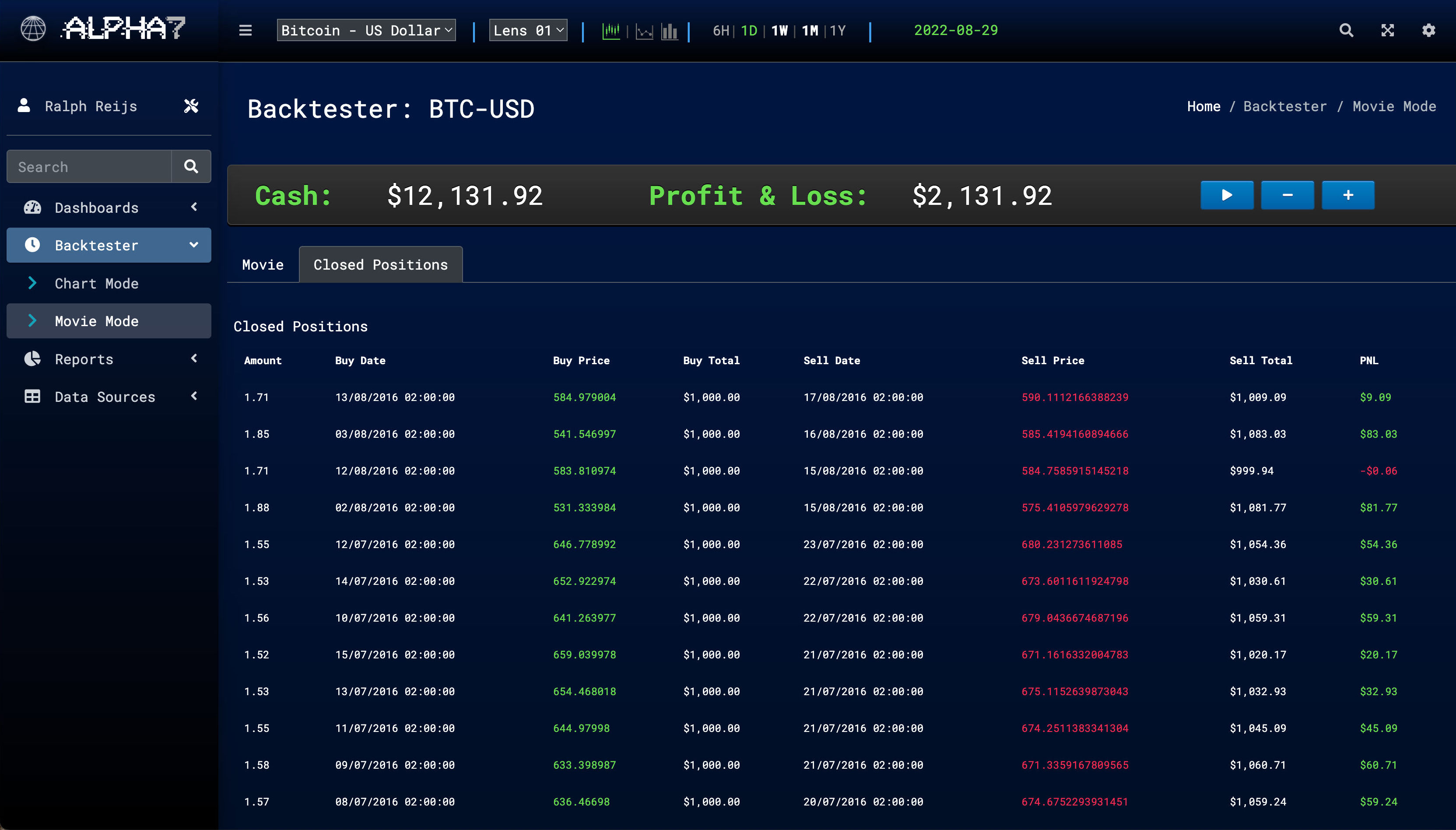The width and height of the screenshot is (1456, 830).
Task: Click the tools icon beside Ralph Reijs
Action: tap(192, 106)
